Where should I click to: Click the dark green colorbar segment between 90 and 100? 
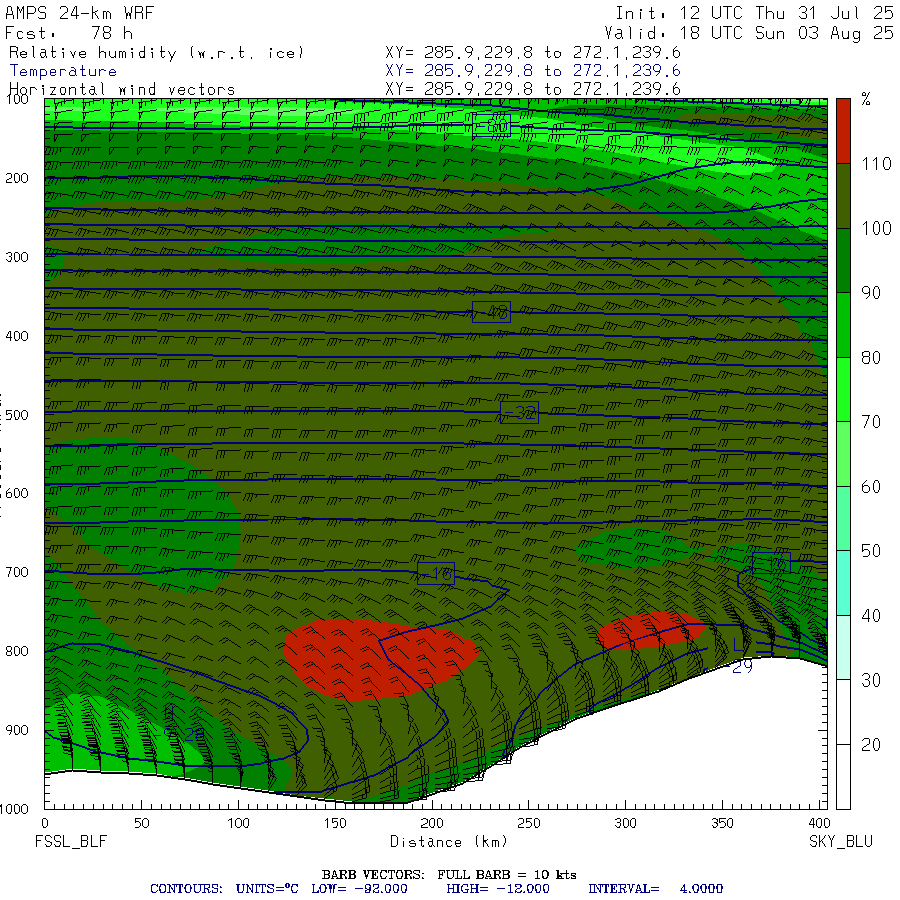click(843, 261)
